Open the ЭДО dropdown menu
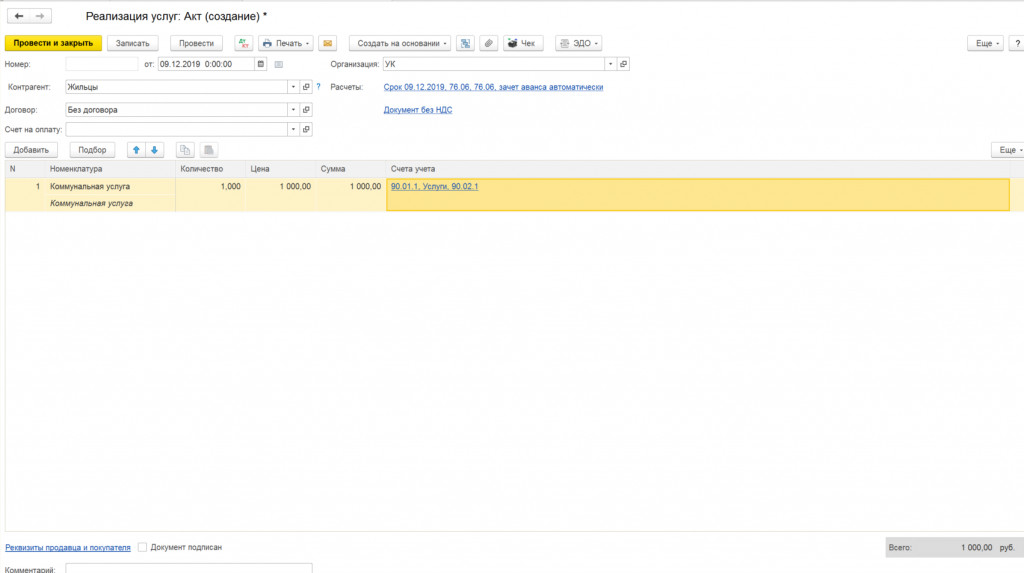The width and height of the screenshot is (1024, 573). click(x=579, y=43)
